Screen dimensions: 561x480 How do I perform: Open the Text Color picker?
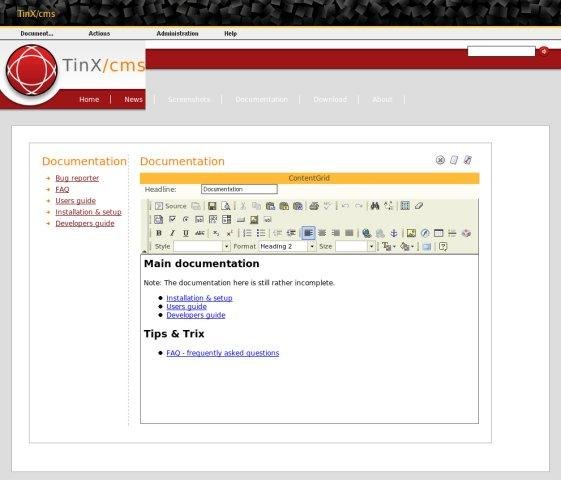tap(389, 246)
